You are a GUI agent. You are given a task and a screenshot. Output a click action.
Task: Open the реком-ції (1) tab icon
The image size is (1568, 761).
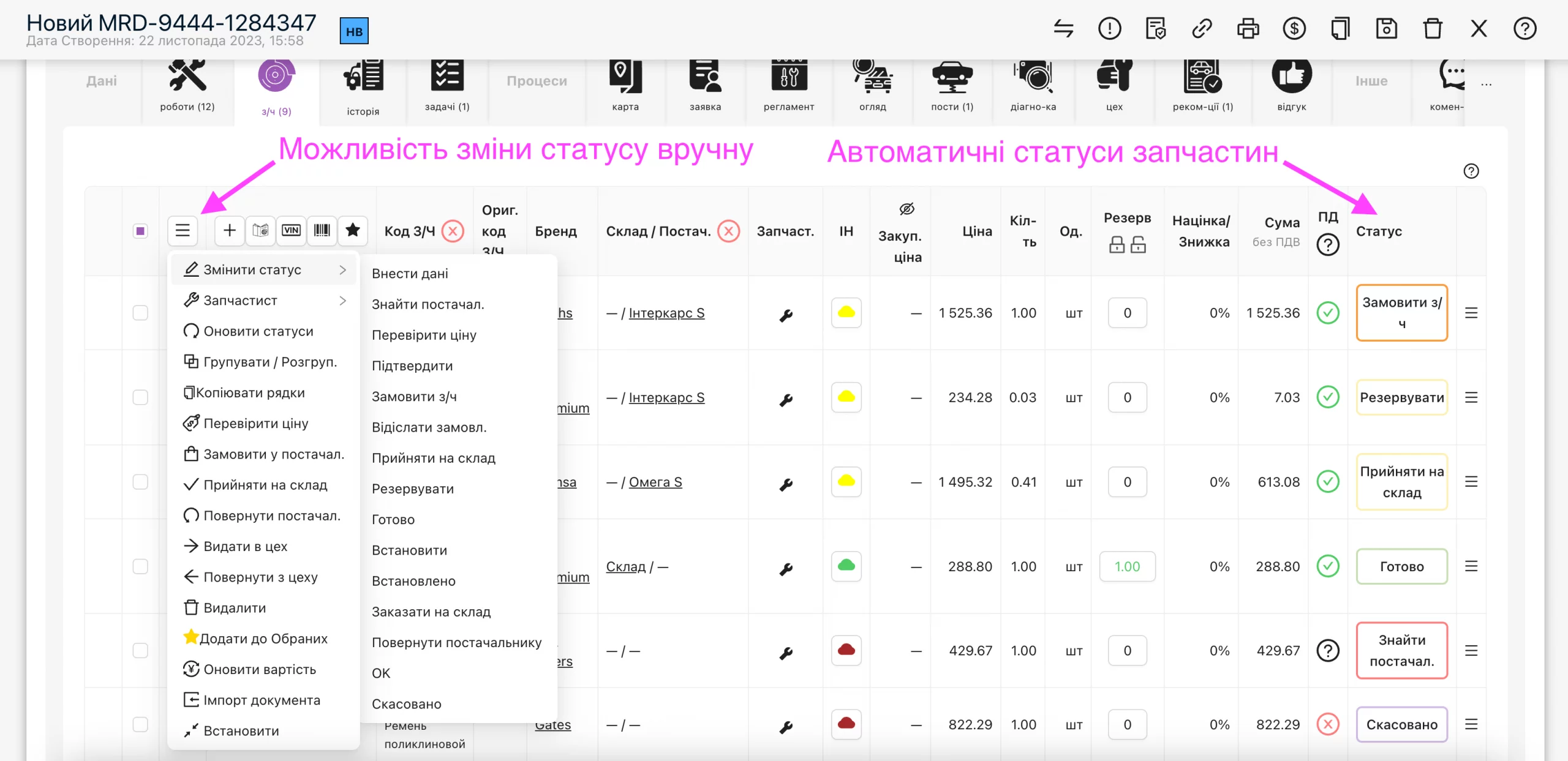pos(1203,77)
